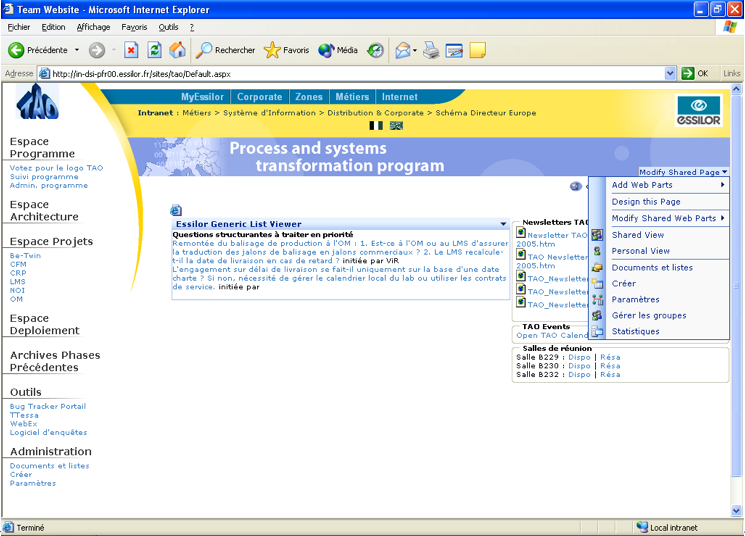Select the English flag icon
The width and height of the screenshot is (745, 536).
tap(396, 125)
